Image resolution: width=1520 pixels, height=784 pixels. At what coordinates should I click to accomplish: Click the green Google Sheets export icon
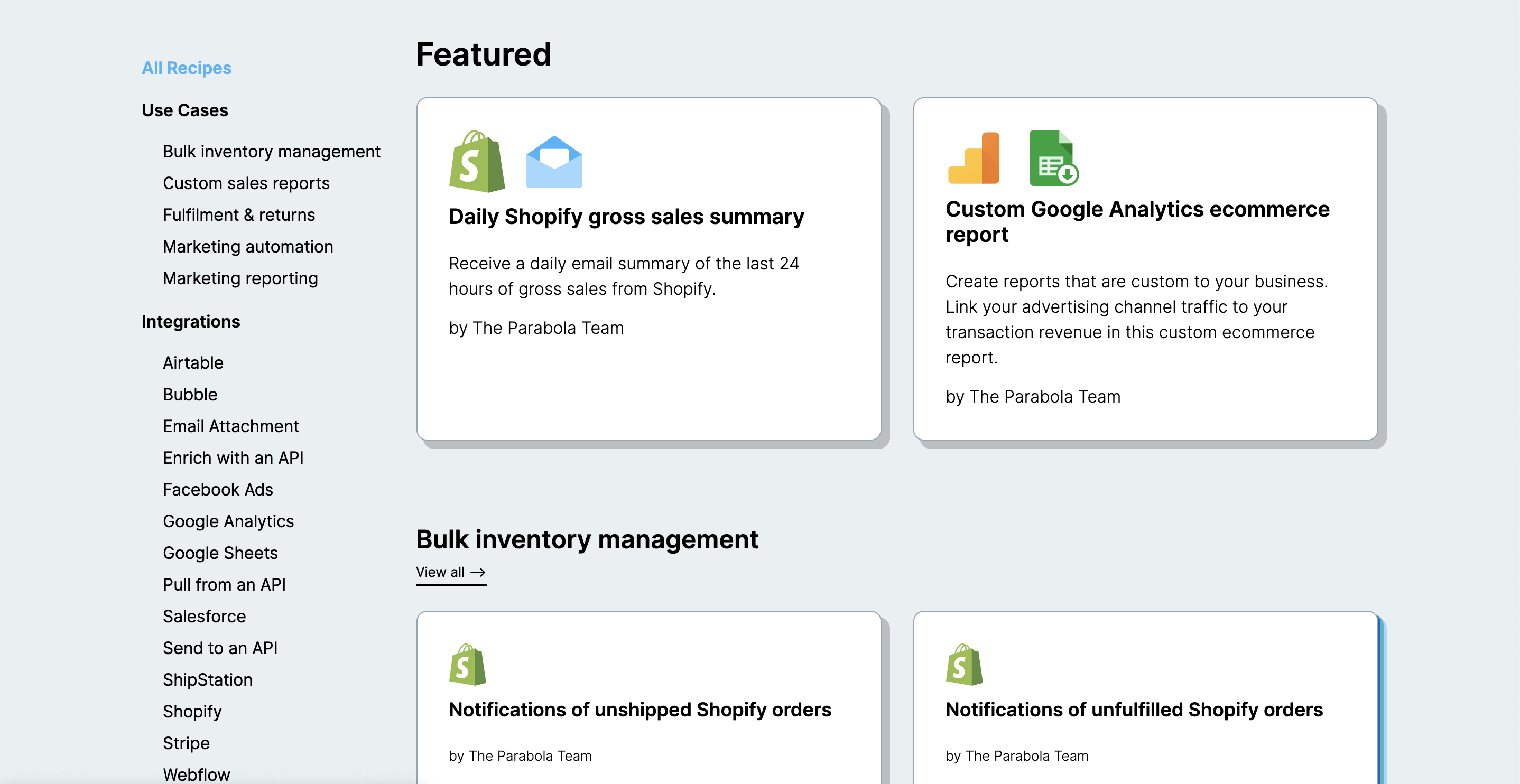click(1054, 158)
